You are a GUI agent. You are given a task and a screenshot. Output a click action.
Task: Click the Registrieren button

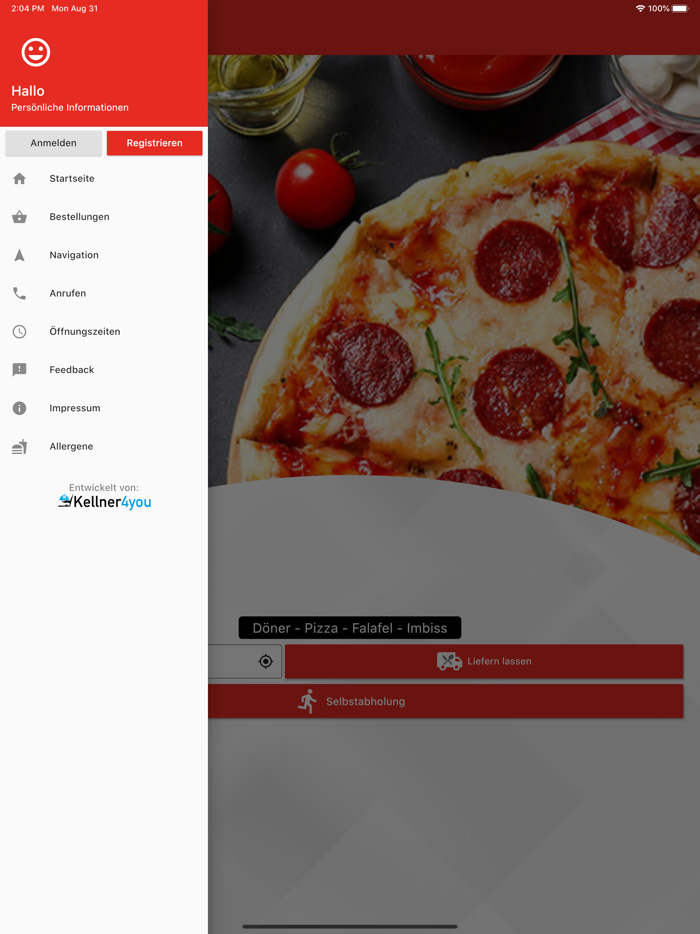click(154, 143)
